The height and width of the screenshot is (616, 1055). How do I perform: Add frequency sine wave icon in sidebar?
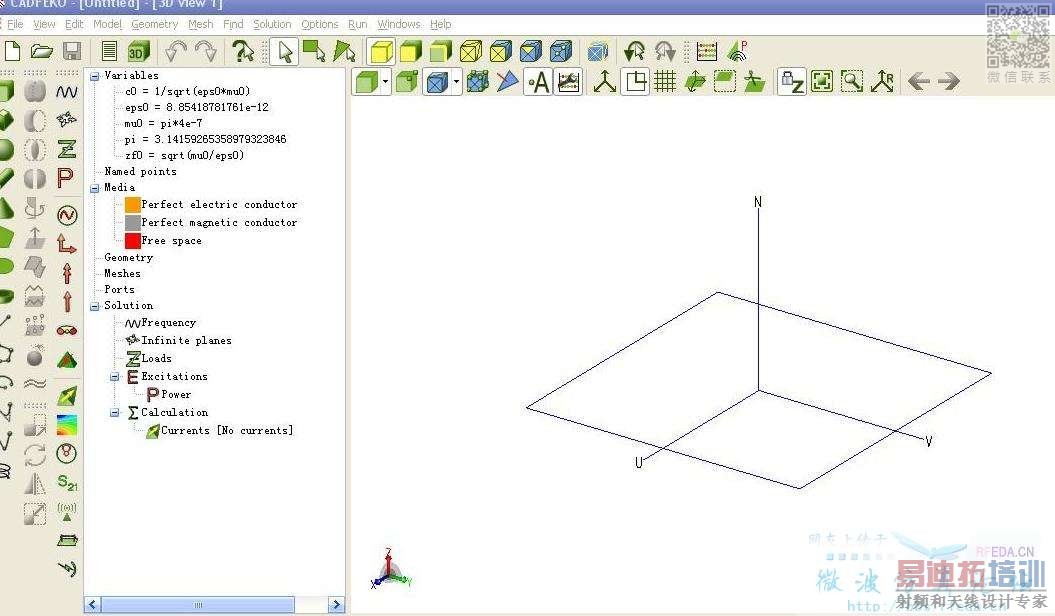[x=67, y=91]
